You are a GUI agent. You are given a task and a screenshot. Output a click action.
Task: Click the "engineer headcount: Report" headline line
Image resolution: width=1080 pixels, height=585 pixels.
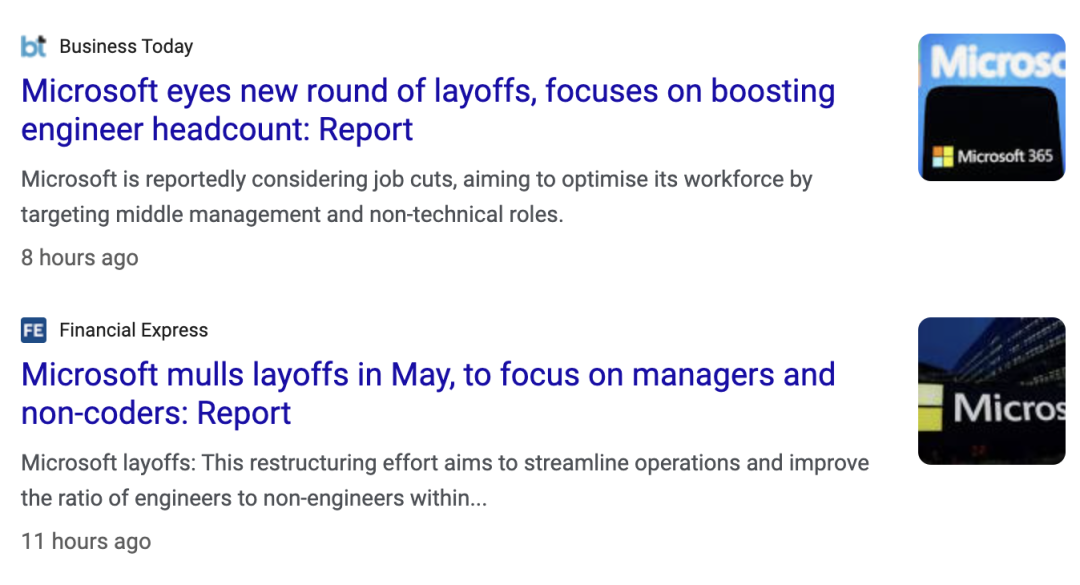(x=217, y=130)
